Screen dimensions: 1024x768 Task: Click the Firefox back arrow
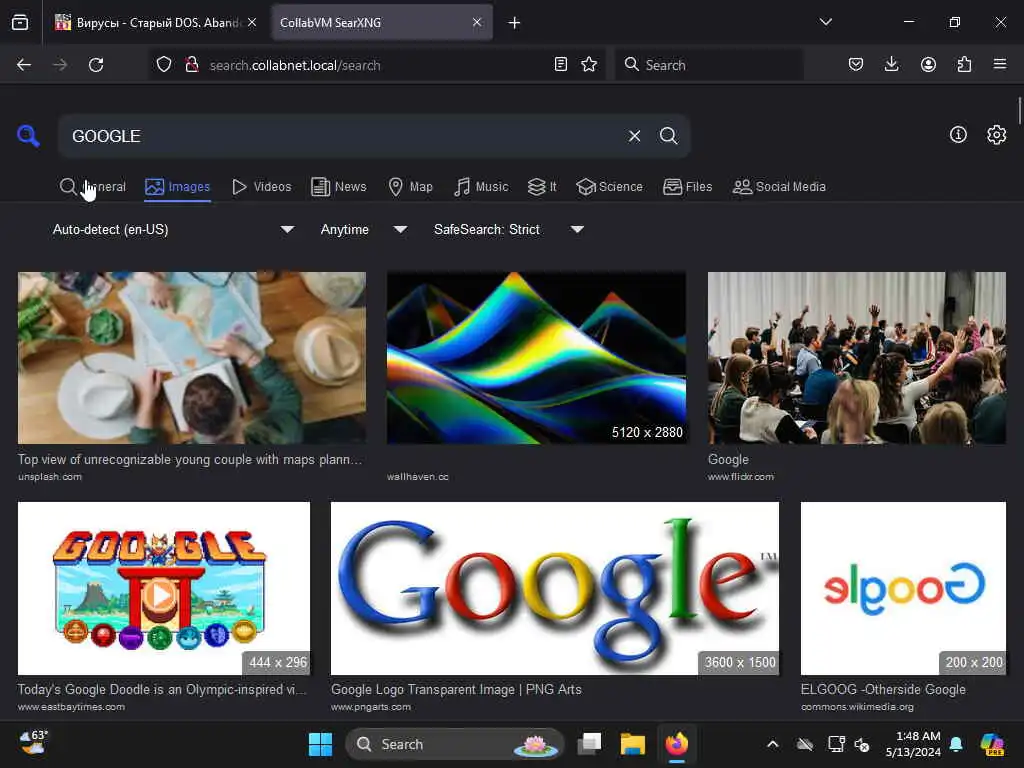(24, 65)
